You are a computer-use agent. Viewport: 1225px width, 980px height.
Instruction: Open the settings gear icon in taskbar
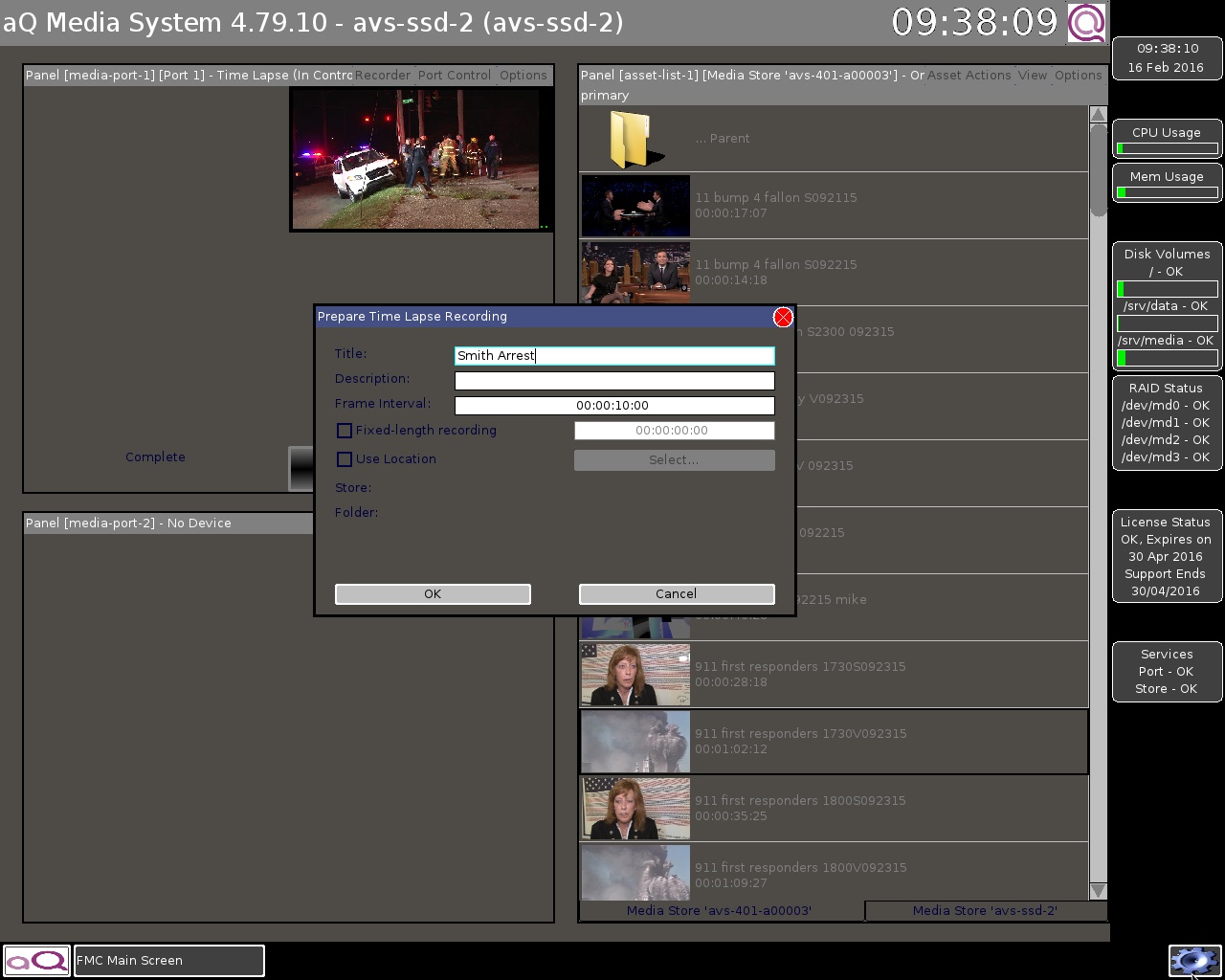(x=1193, y=961)
